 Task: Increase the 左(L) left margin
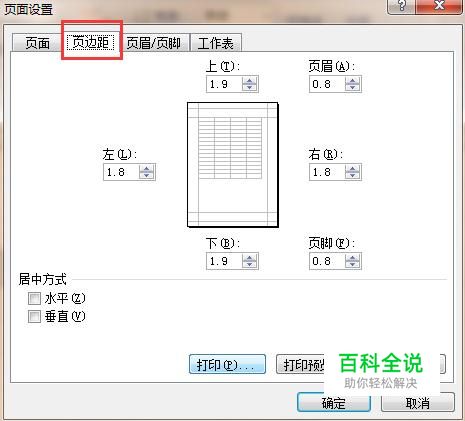(x=147, y=169)
